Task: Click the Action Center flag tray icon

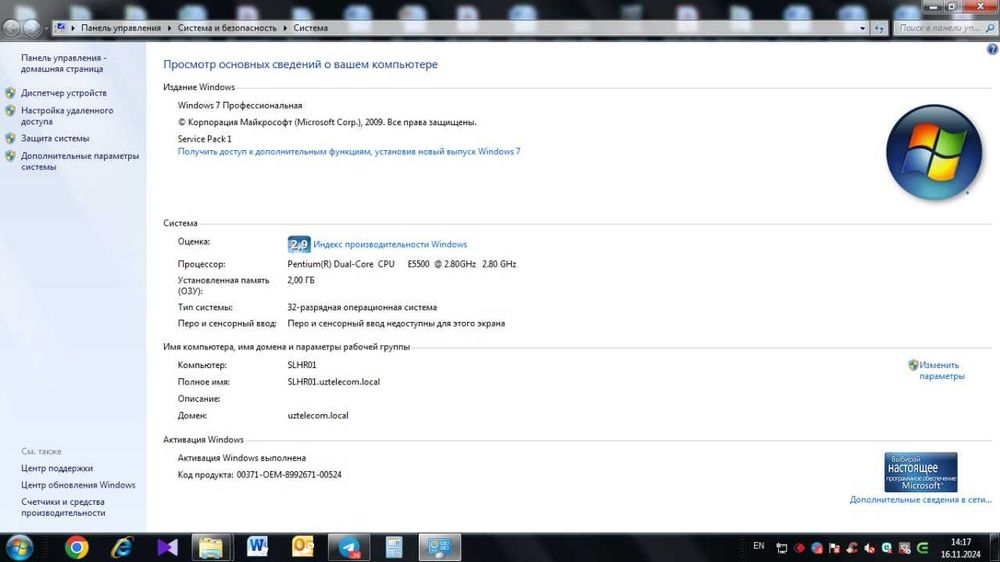Action: click(834, 548)
